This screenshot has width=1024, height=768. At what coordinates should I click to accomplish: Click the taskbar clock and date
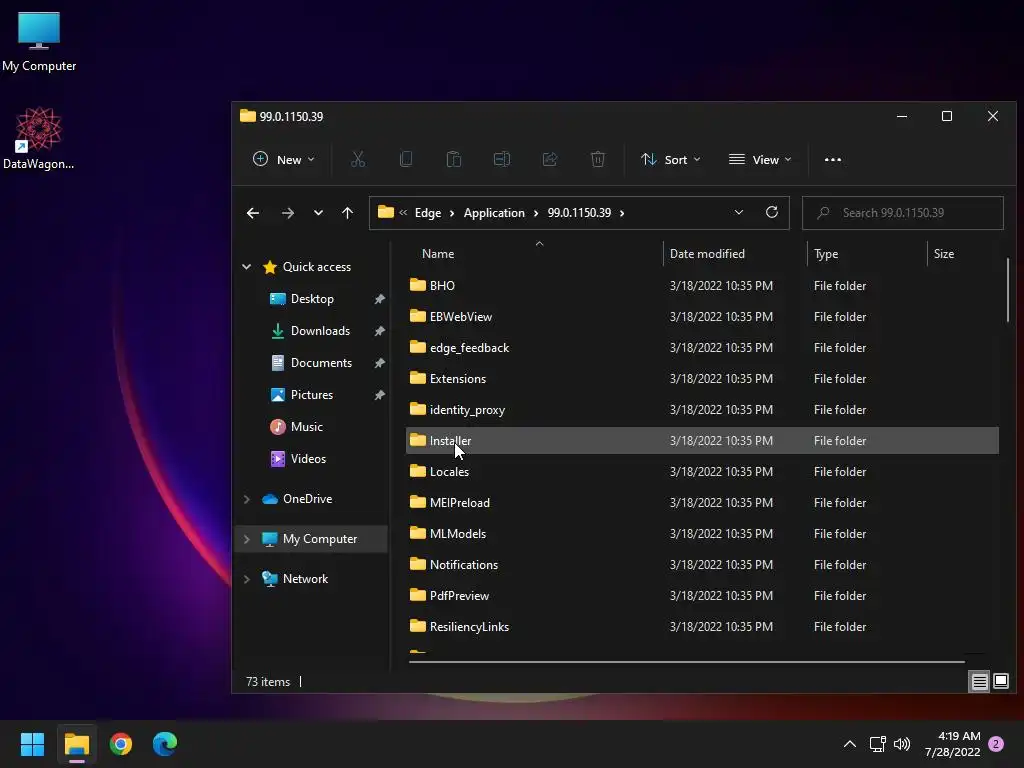point(952,744)
